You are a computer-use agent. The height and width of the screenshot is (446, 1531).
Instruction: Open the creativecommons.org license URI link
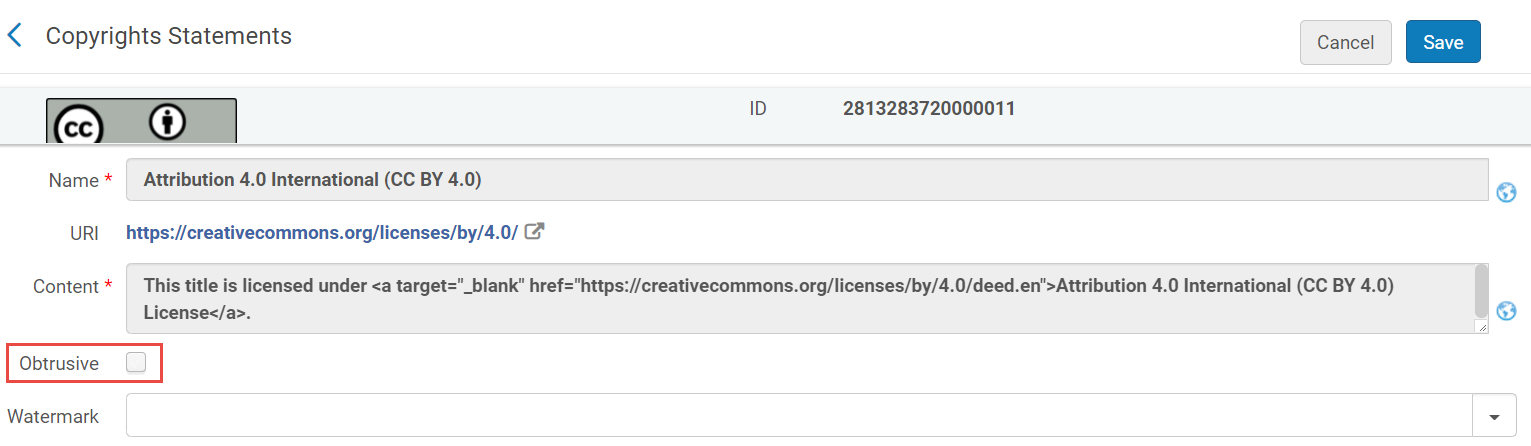(321, 233)
